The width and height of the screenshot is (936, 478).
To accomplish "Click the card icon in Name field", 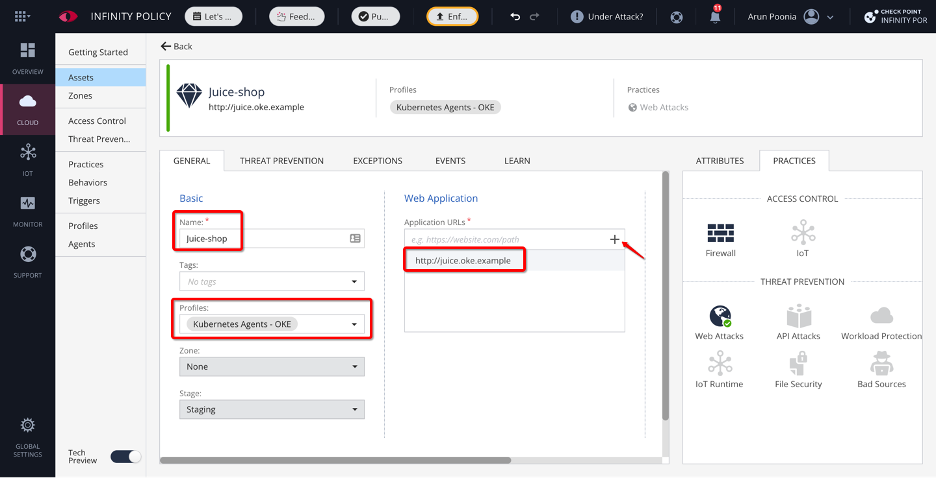I will pos(355,238).
